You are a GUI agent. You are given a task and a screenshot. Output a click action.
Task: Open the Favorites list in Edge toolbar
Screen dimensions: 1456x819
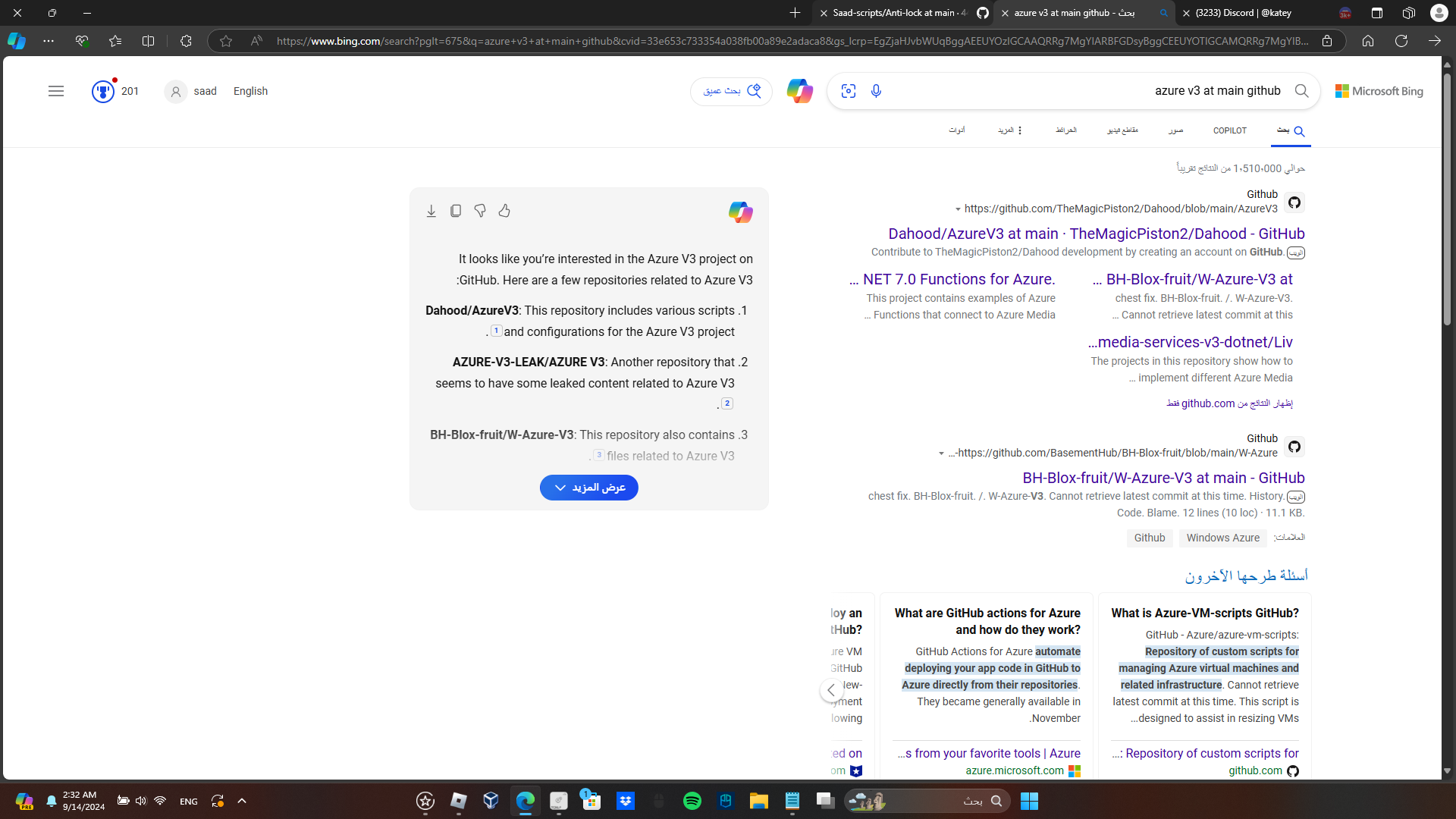pos(115,41)
